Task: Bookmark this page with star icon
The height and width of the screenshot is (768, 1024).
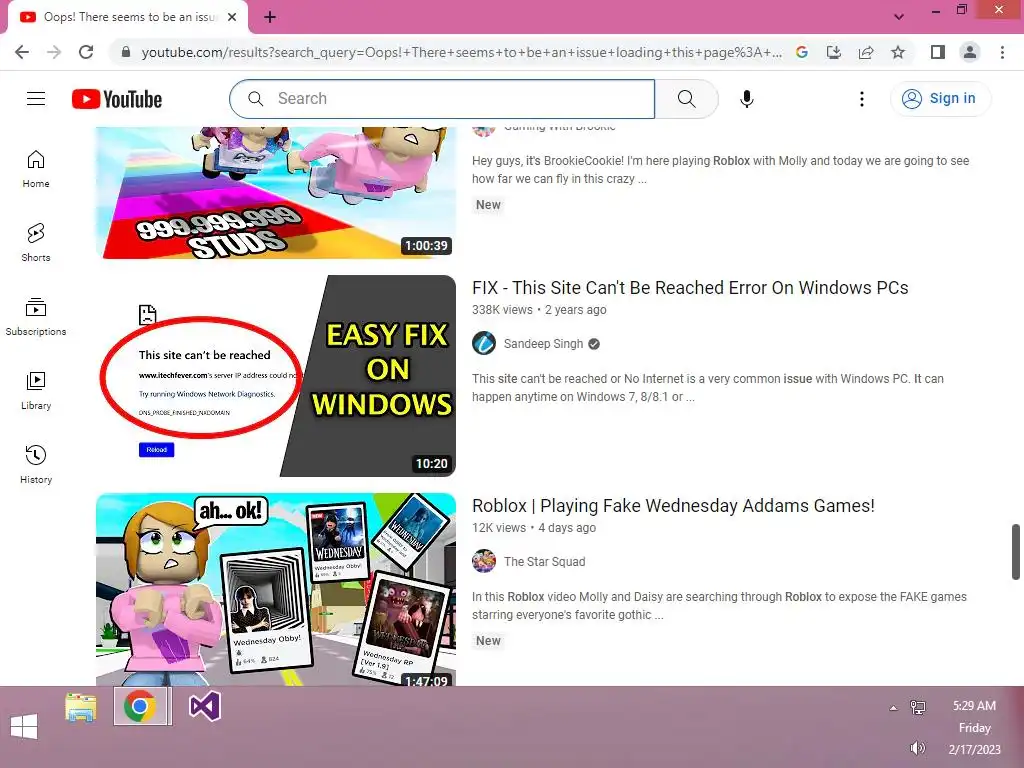Action: coord(898,52)
